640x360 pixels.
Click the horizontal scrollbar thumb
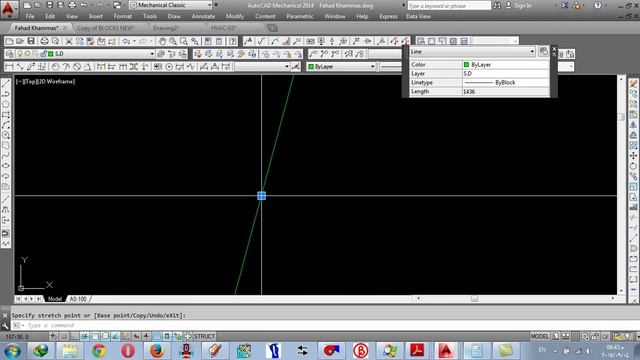click(x=474, y=299)
